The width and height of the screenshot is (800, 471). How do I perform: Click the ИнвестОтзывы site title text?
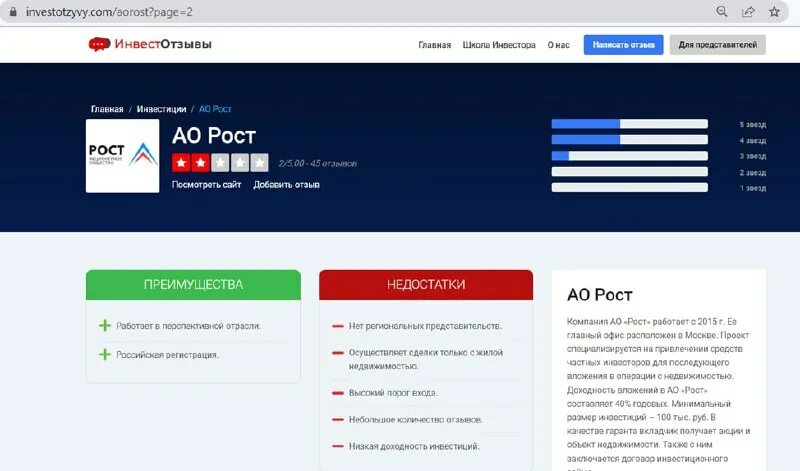163,44
